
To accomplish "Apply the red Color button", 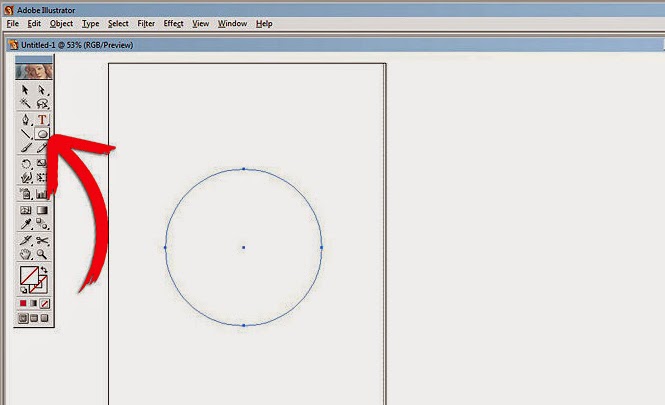I will click(23, 303).
